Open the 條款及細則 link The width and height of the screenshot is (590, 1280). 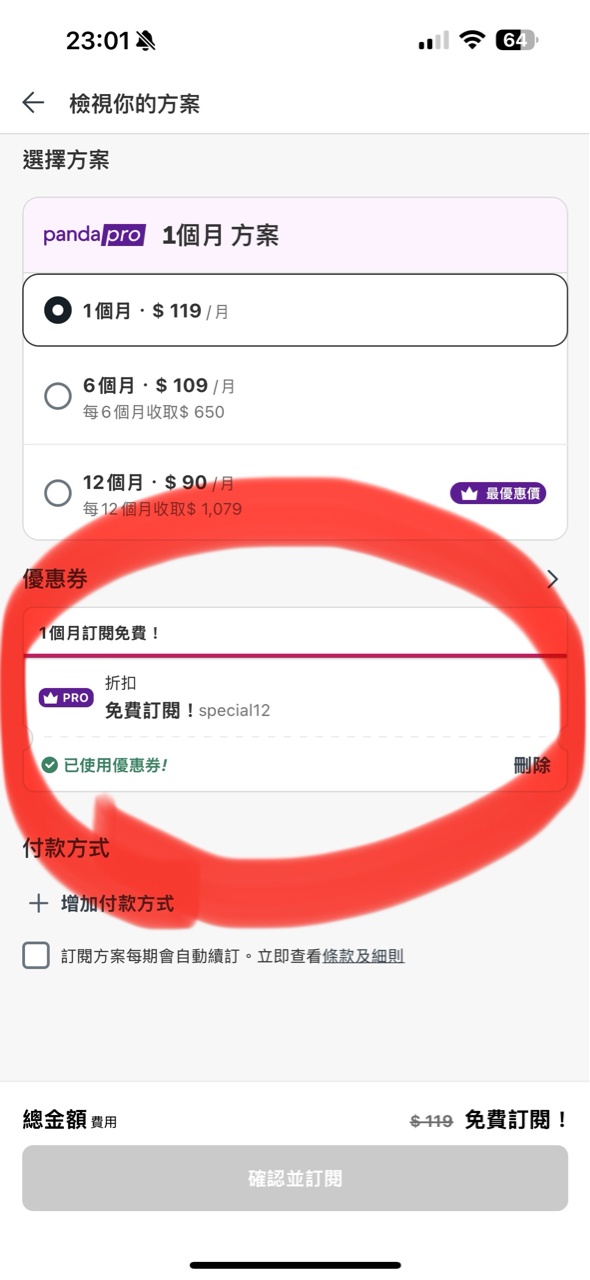click(363, 957)
